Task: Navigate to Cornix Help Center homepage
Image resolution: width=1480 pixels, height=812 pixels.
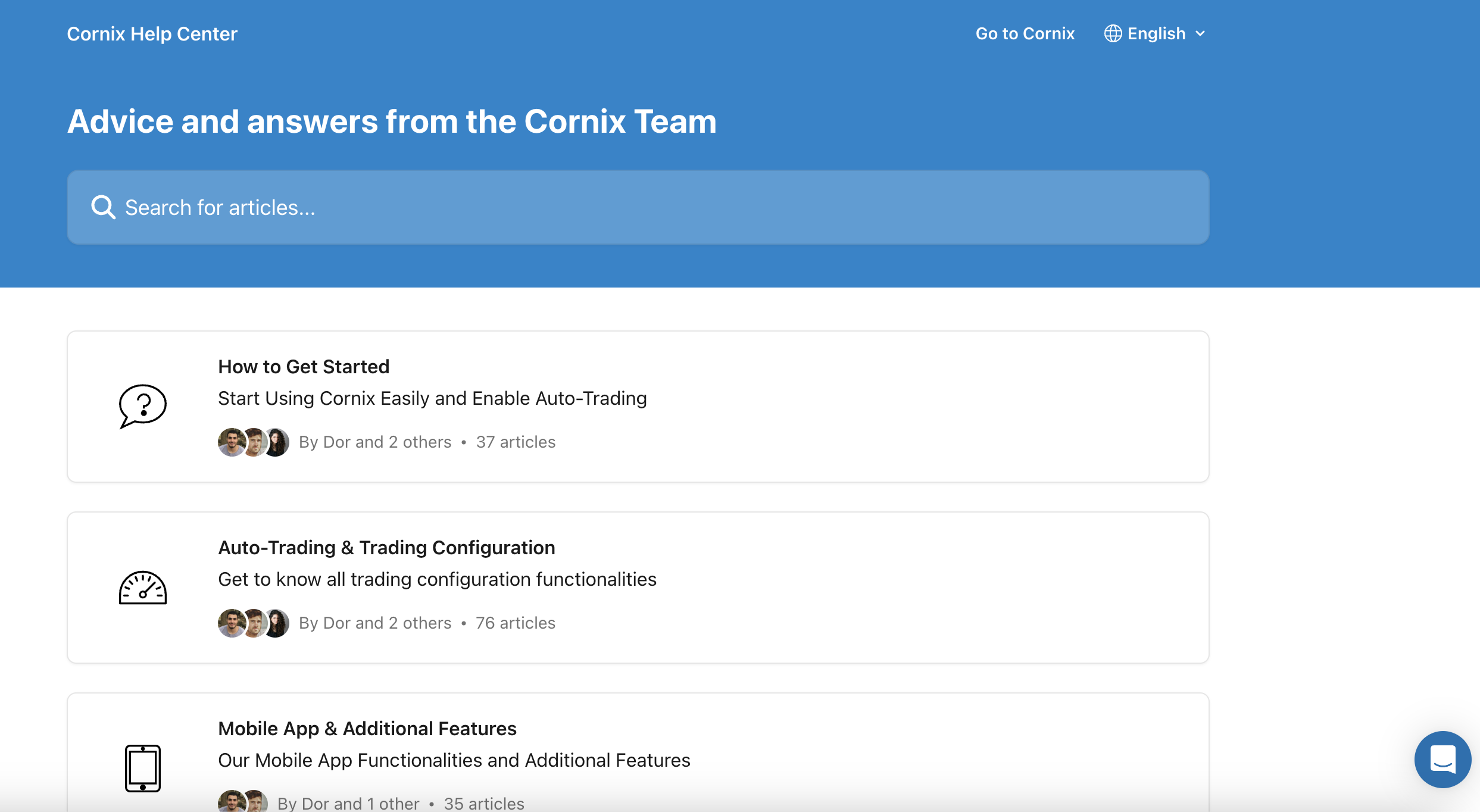Action: pyautogui.click(x=152, y=33)
